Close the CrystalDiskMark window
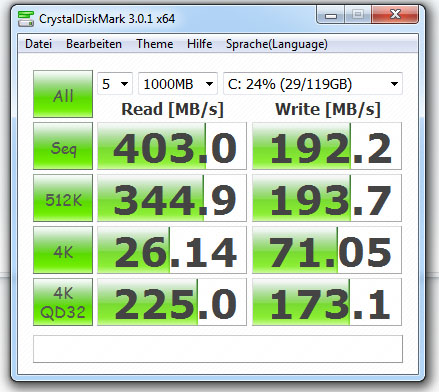This screenshot has height=392, width=439. click(395, 15)
